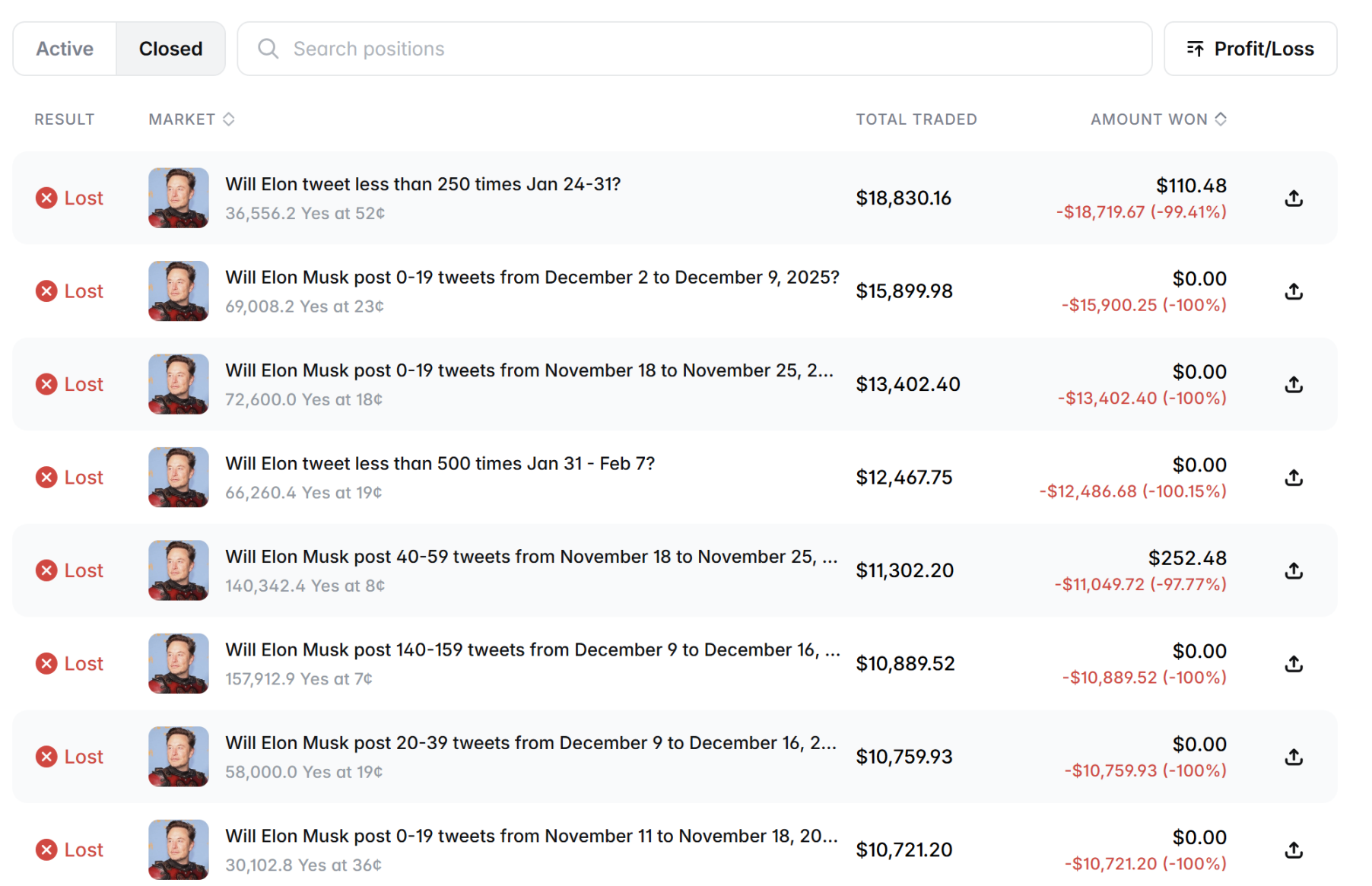Screen dimensions: 1372x886
Task: Share the December 2 to December 9 position
Action: coord(1294,291)
